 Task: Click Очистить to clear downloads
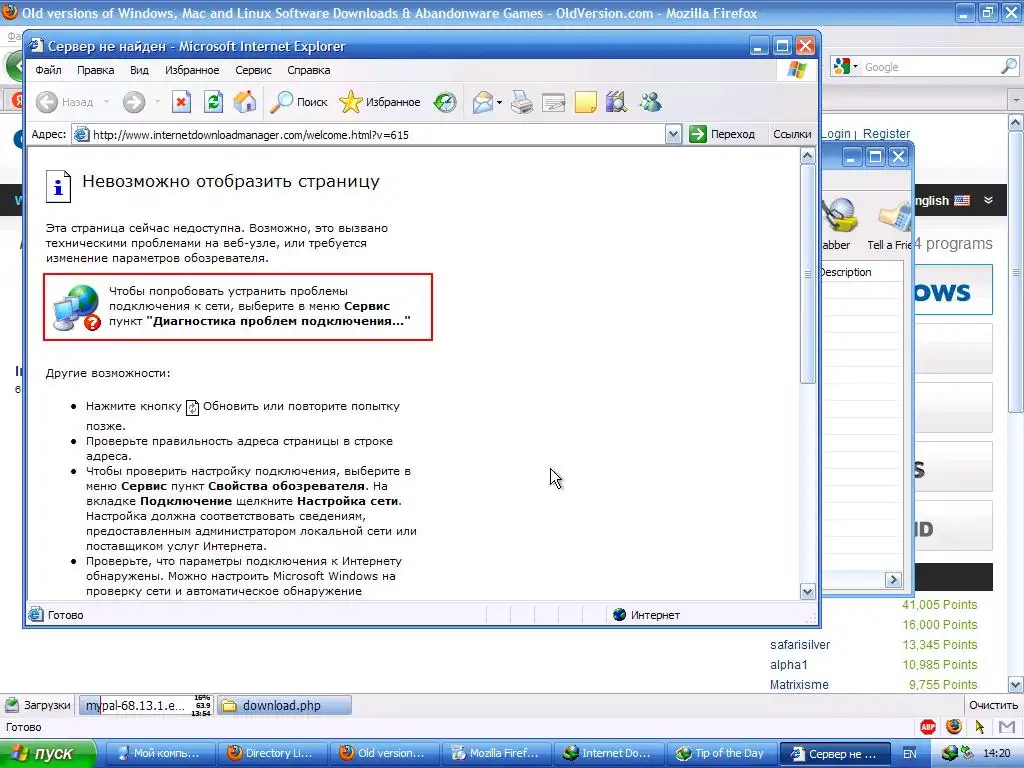point(993,705)
